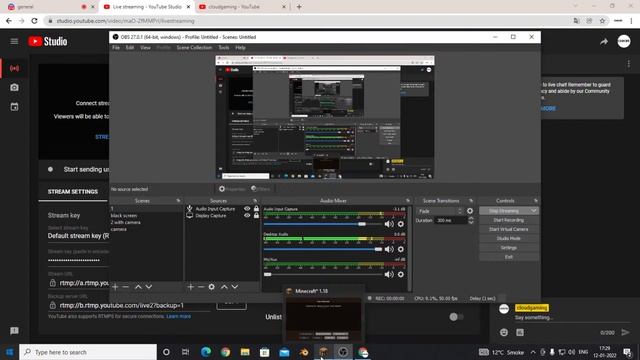Open the OBS Studio taskbar icon

coord(343,352)
